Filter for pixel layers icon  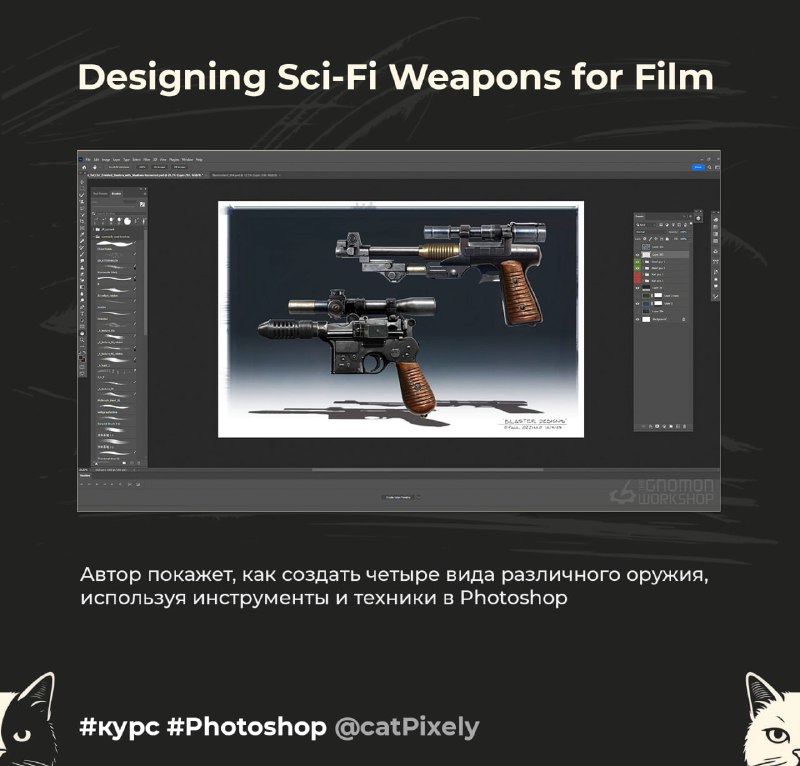click(x=661, y=225)
